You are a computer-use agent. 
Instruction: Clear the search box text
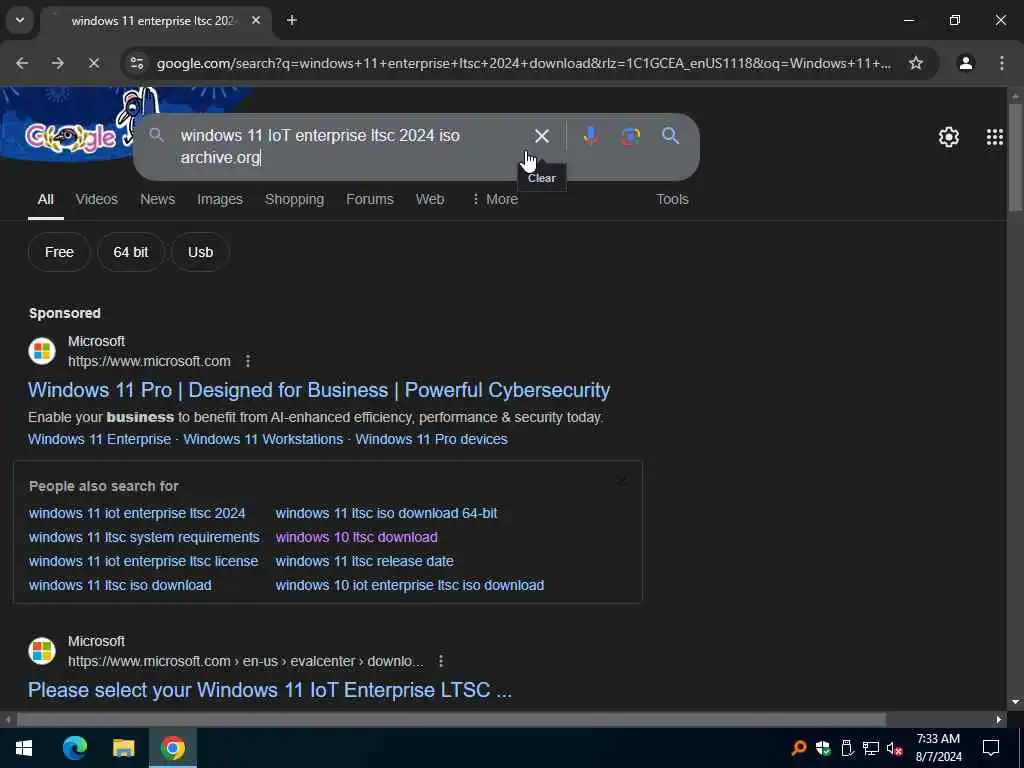pyautogui.click(x=541, y=136)
